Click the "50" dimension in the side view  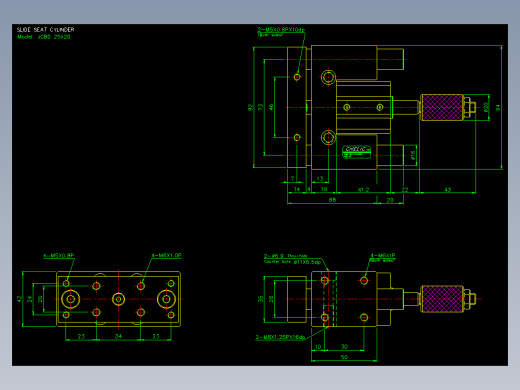pos(344,357)
